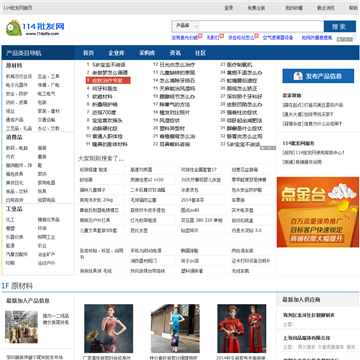Select 交通运输 category
Screen dimensions: 360x360
coord(46,120)
